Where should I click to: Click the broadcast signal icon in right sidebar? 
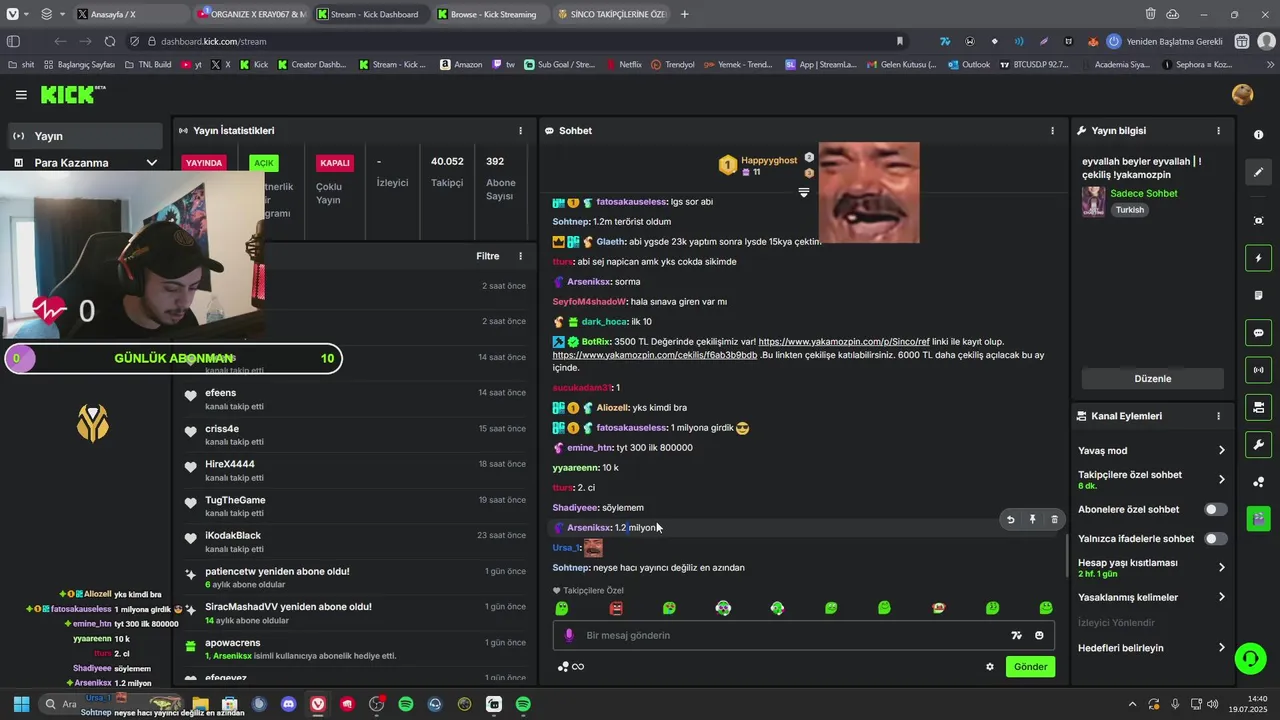1259,370
